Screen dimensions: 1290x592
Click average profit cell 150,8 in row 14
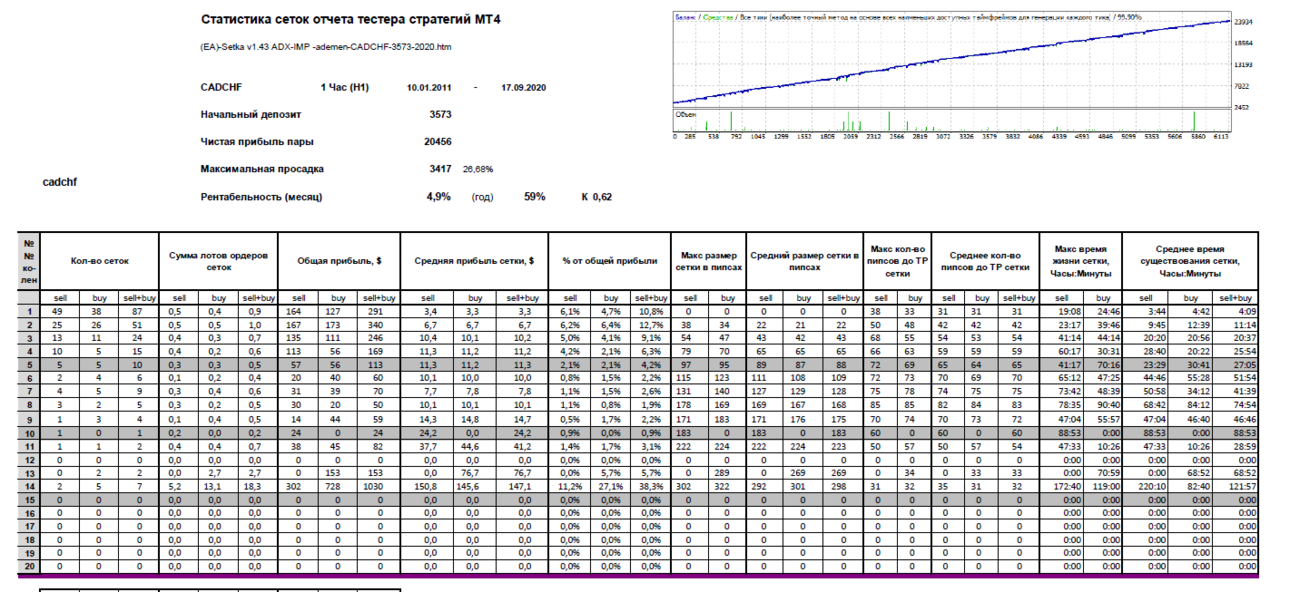(x=427, y=485)
